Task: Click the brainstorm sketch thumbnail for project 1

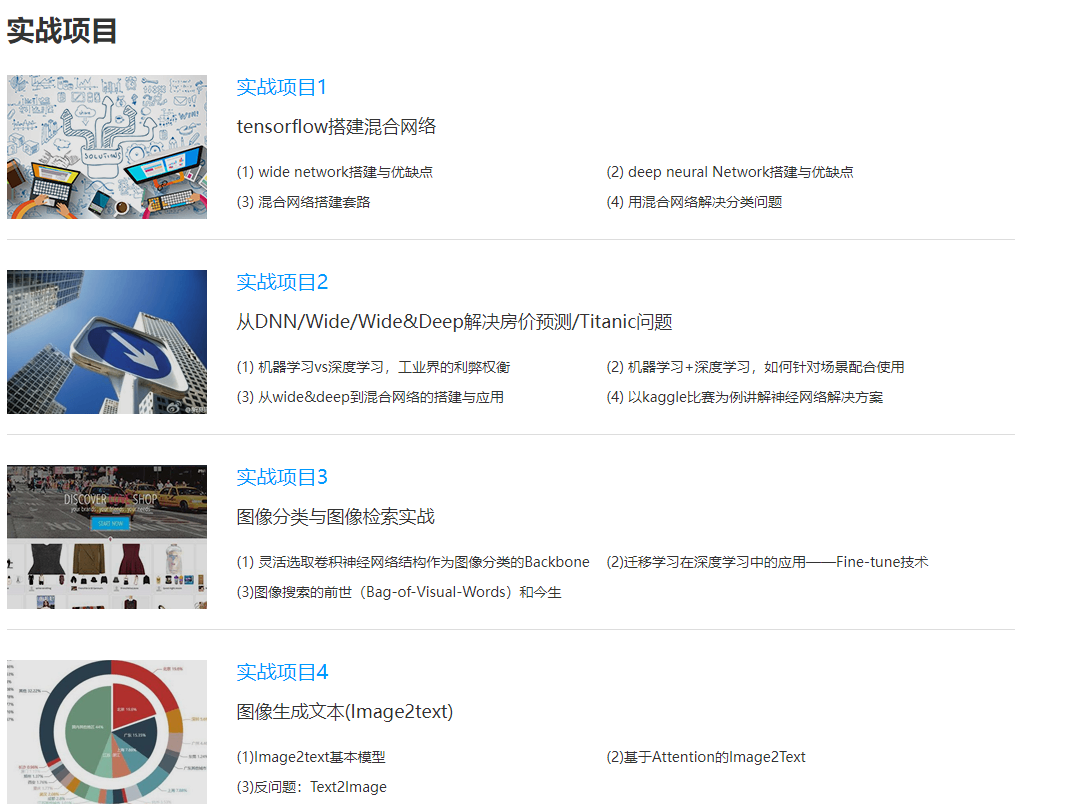Action: tap(107, 147)
